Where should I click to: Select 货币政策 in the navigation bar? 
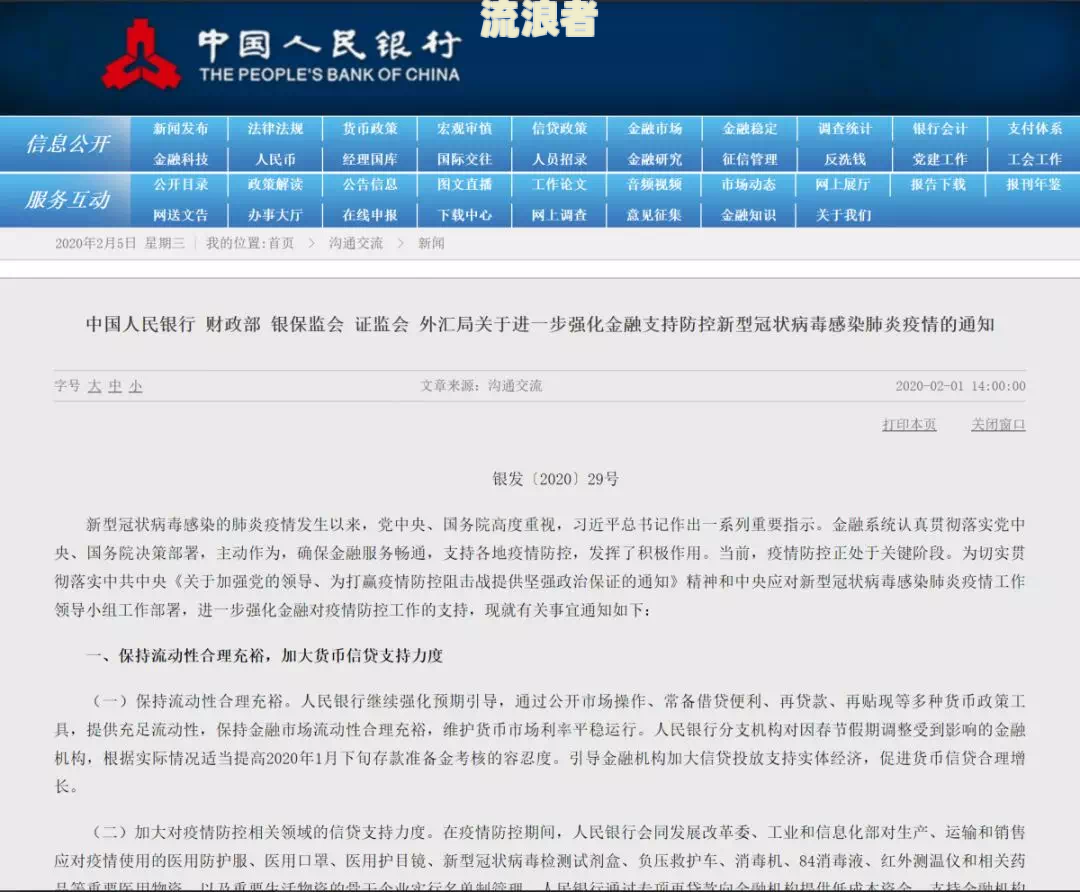(371, 129)
